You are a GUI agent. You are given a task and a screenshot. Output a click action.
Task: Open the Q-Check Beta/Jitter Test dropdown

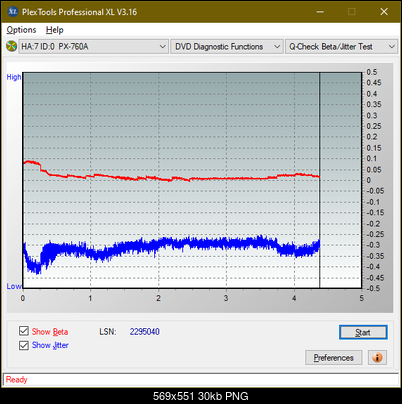coord(341,47)
